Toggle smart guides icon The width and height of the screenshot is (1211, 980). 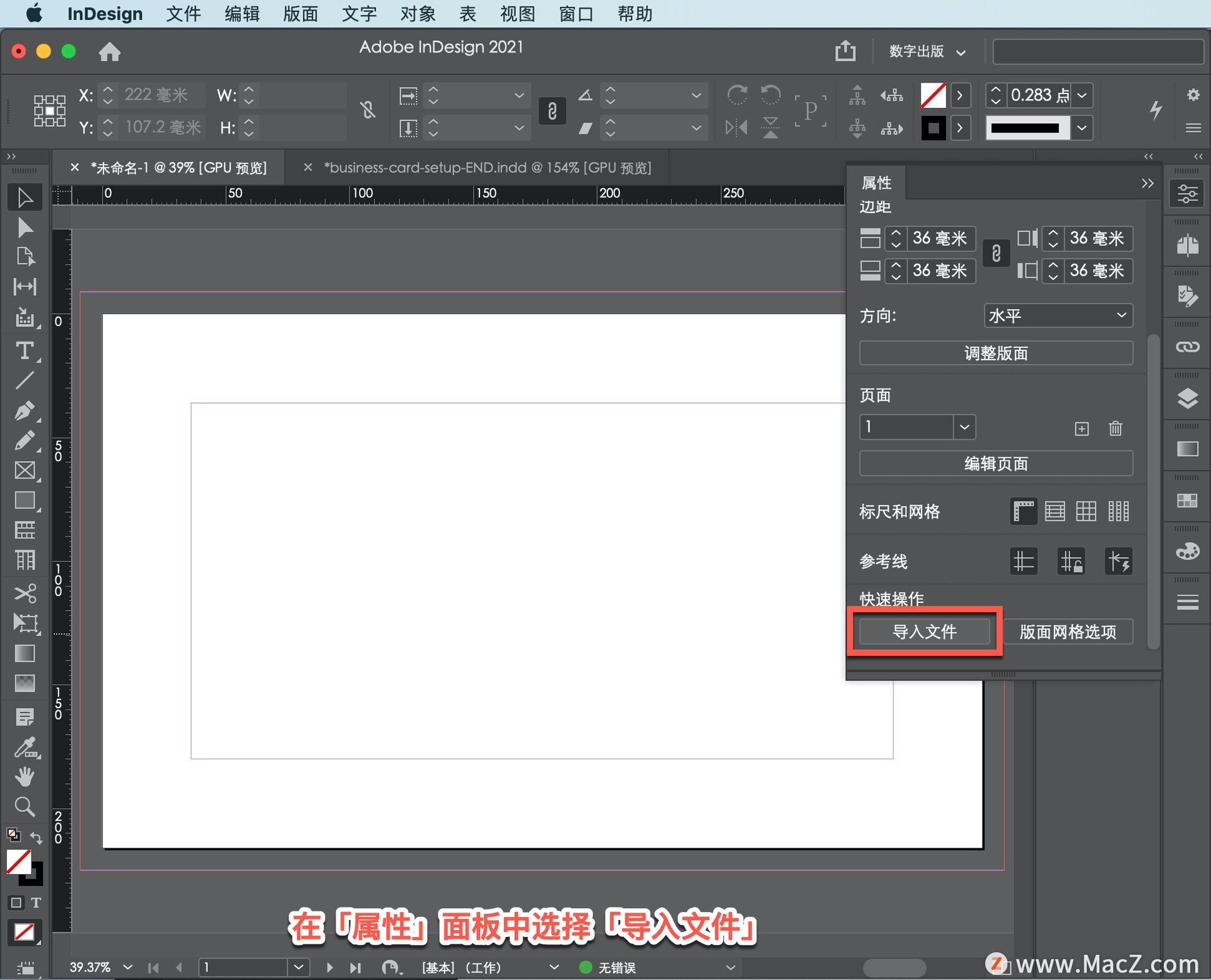1118,561
